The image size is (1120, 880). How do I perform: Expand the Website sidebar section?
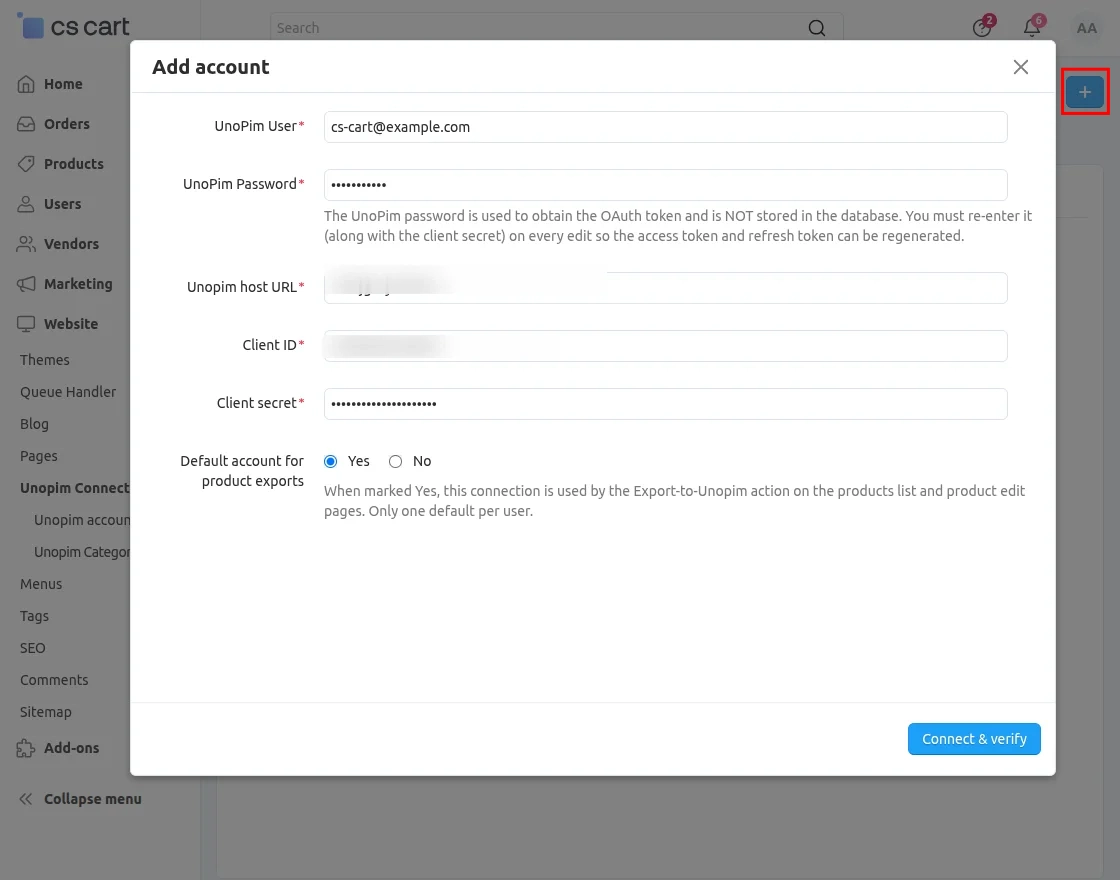click(x=71, y=324)
